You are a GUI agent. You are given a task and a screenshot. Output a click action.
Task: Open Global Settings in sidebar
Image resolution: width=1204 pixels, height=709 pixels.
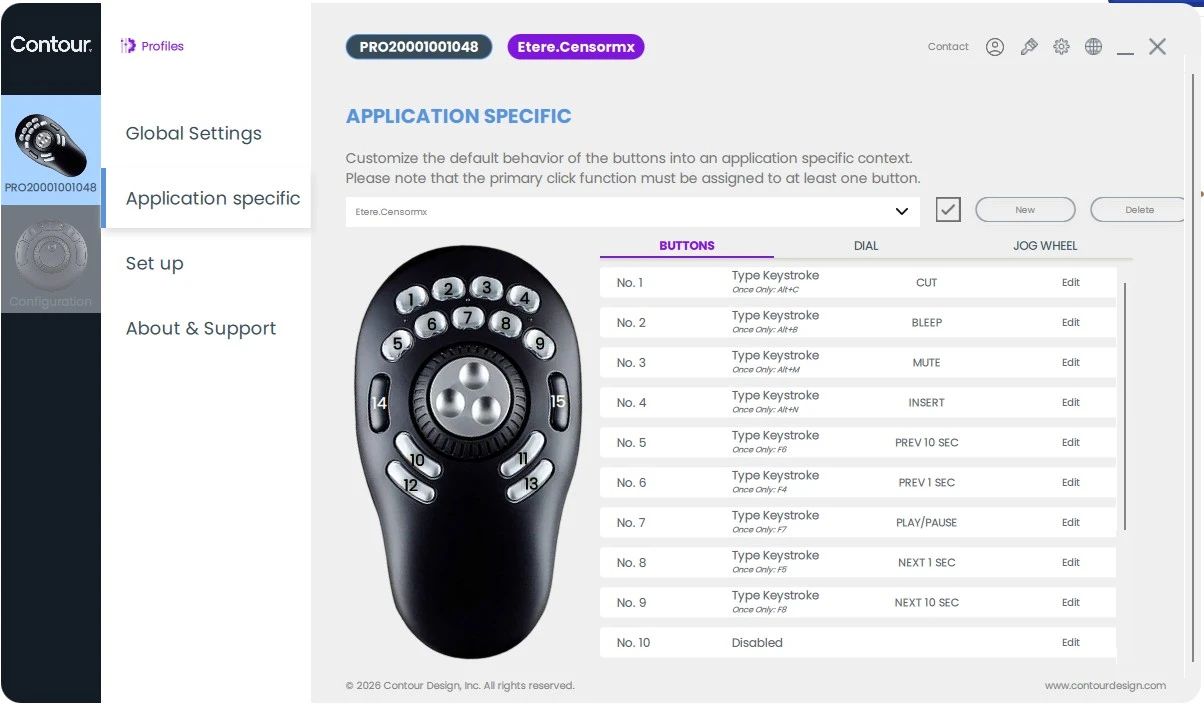[194, 133]
